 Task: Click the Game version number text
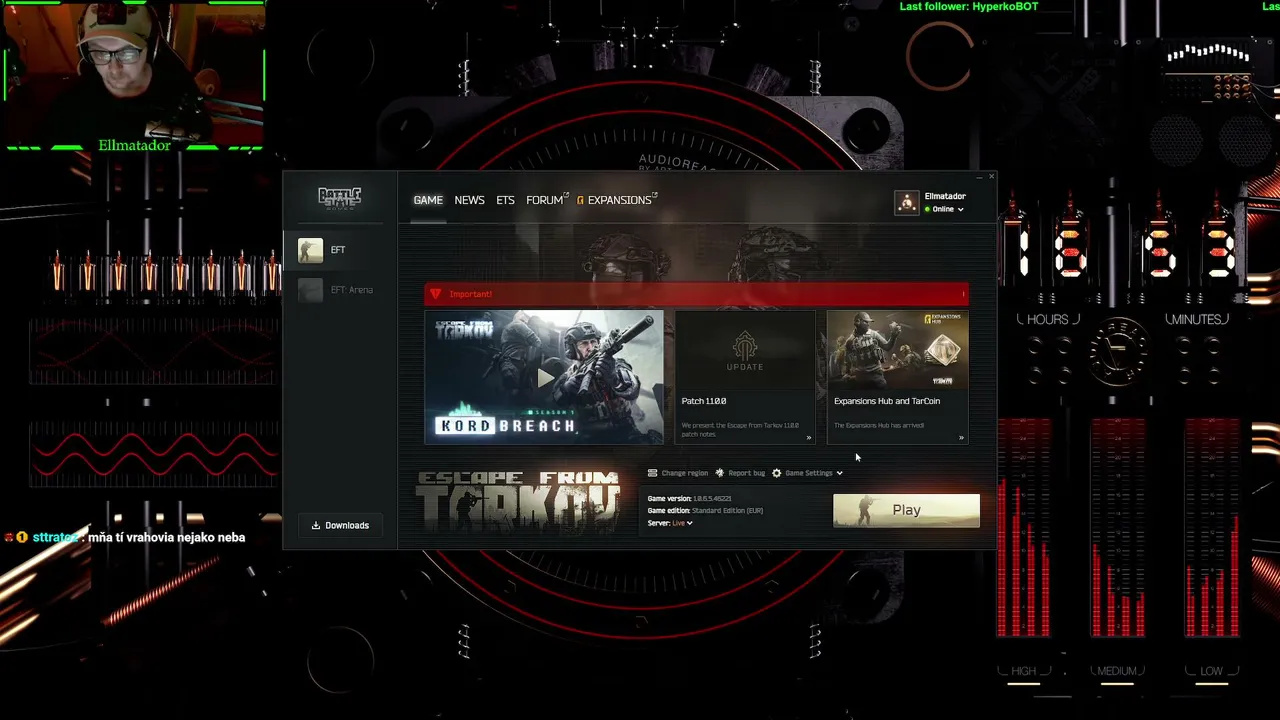[712, 498]
